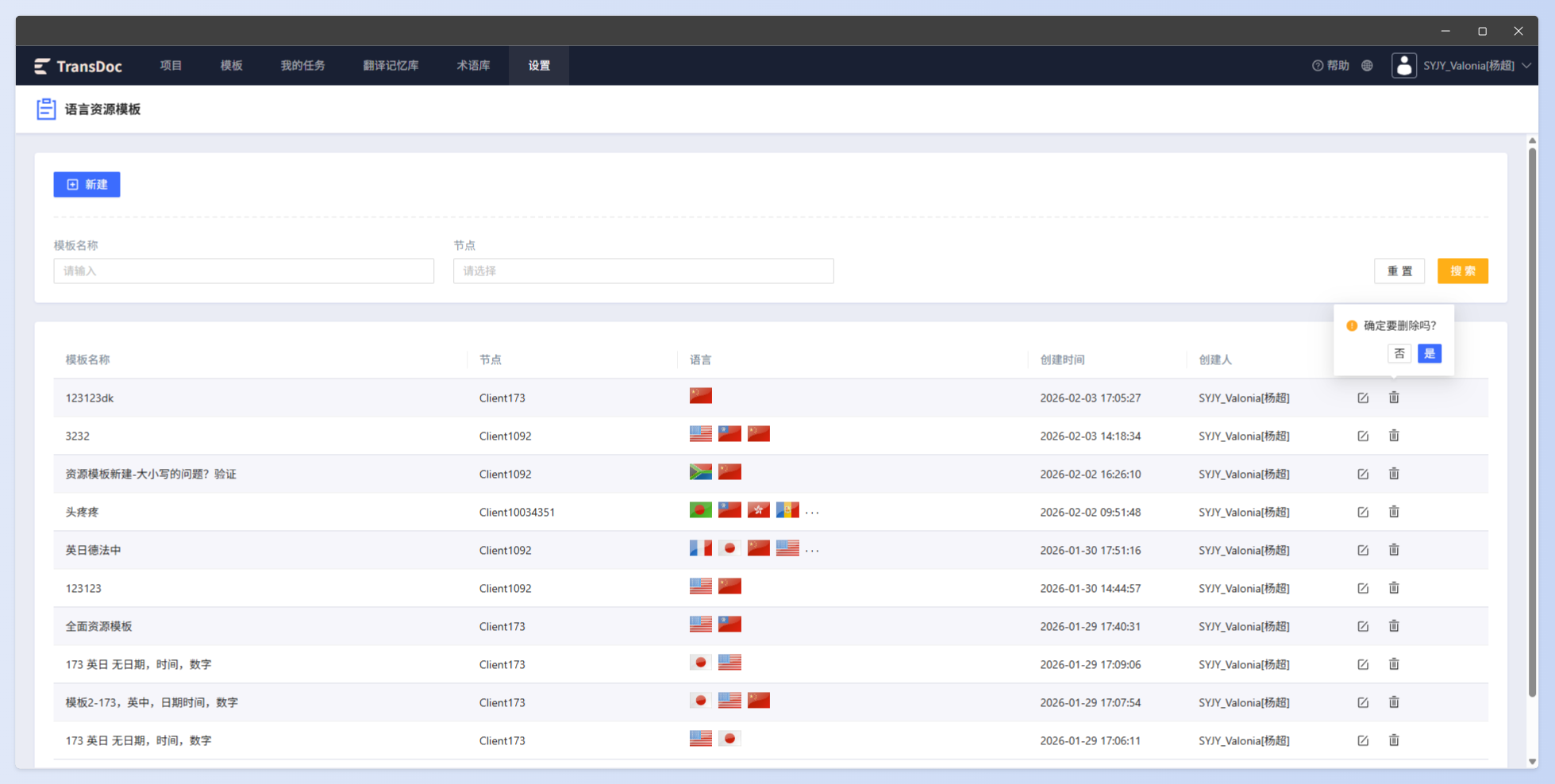Show more languages for 头疼 row
The image size is (1555, 784).
[x=812, y=513]
